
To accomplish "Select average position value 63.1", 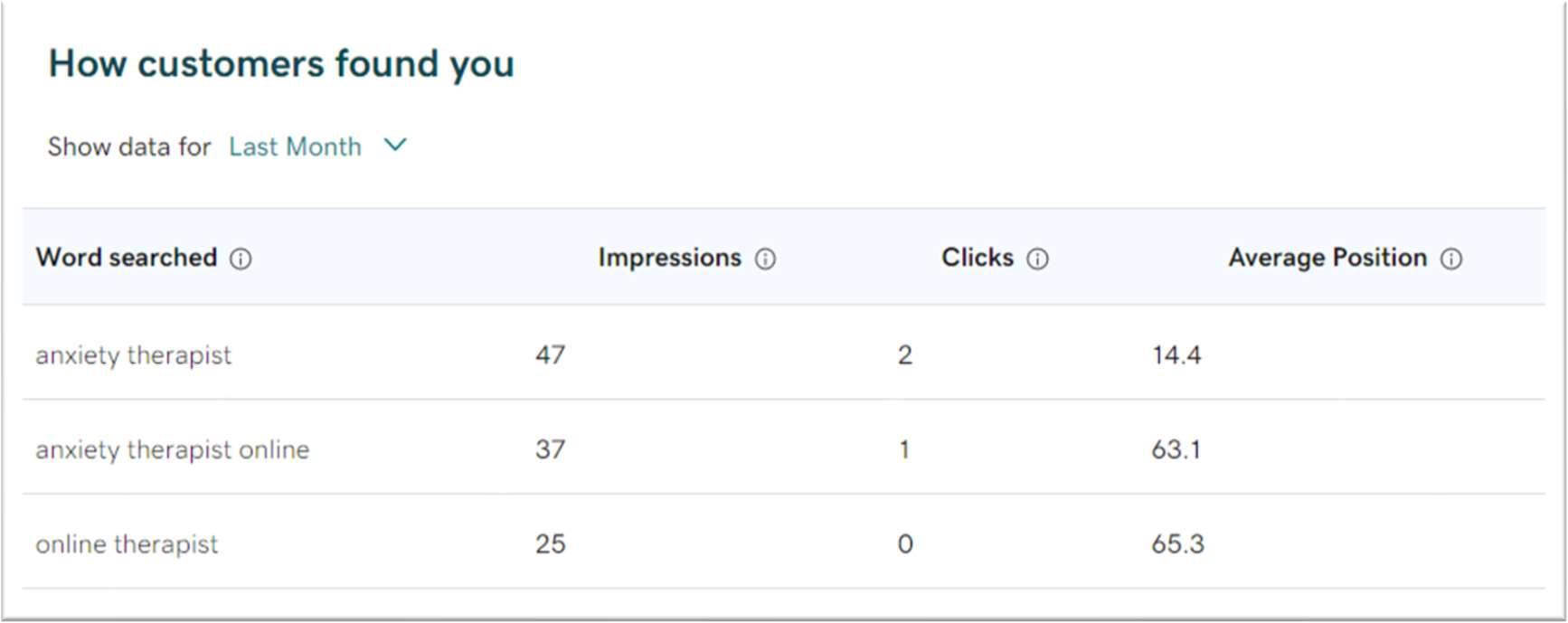I will 1176,449.
